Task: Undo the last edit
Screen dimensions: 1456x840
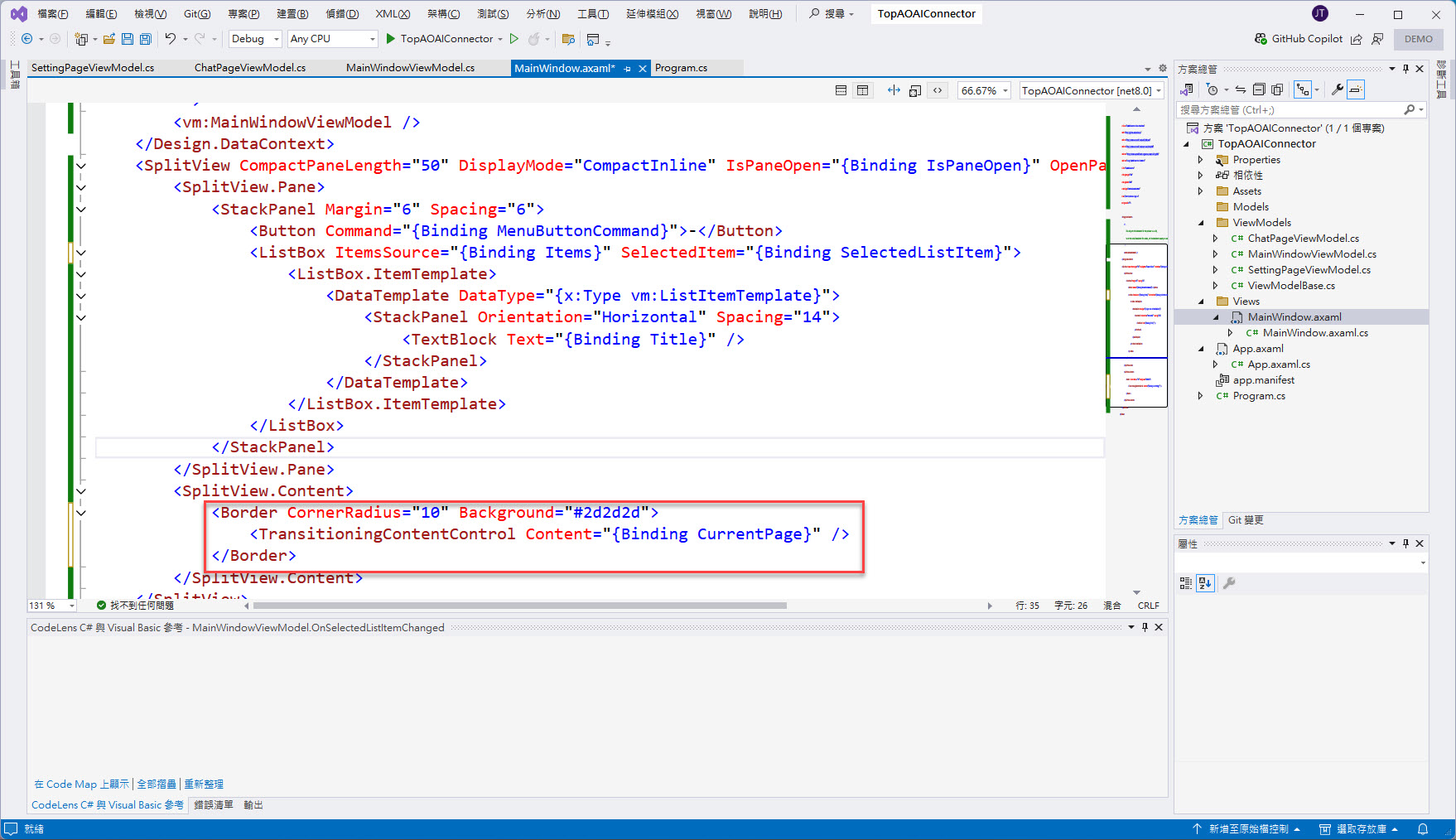Action: [x=171, y=39]
